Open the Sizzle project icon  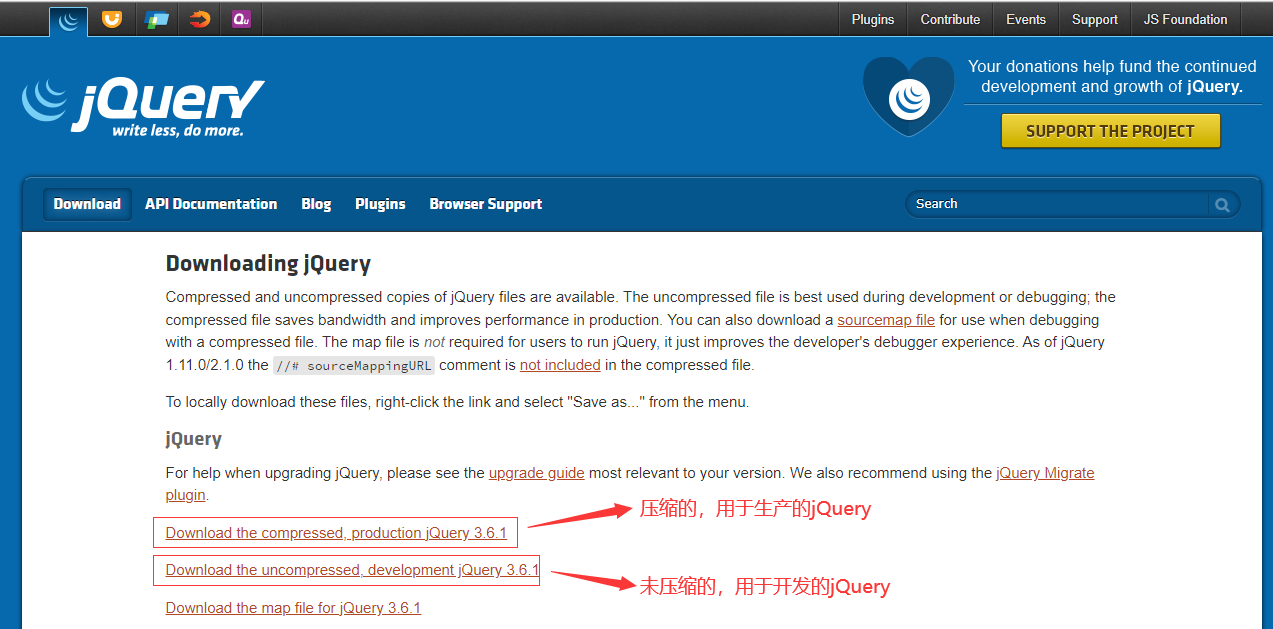pos(200,18)
